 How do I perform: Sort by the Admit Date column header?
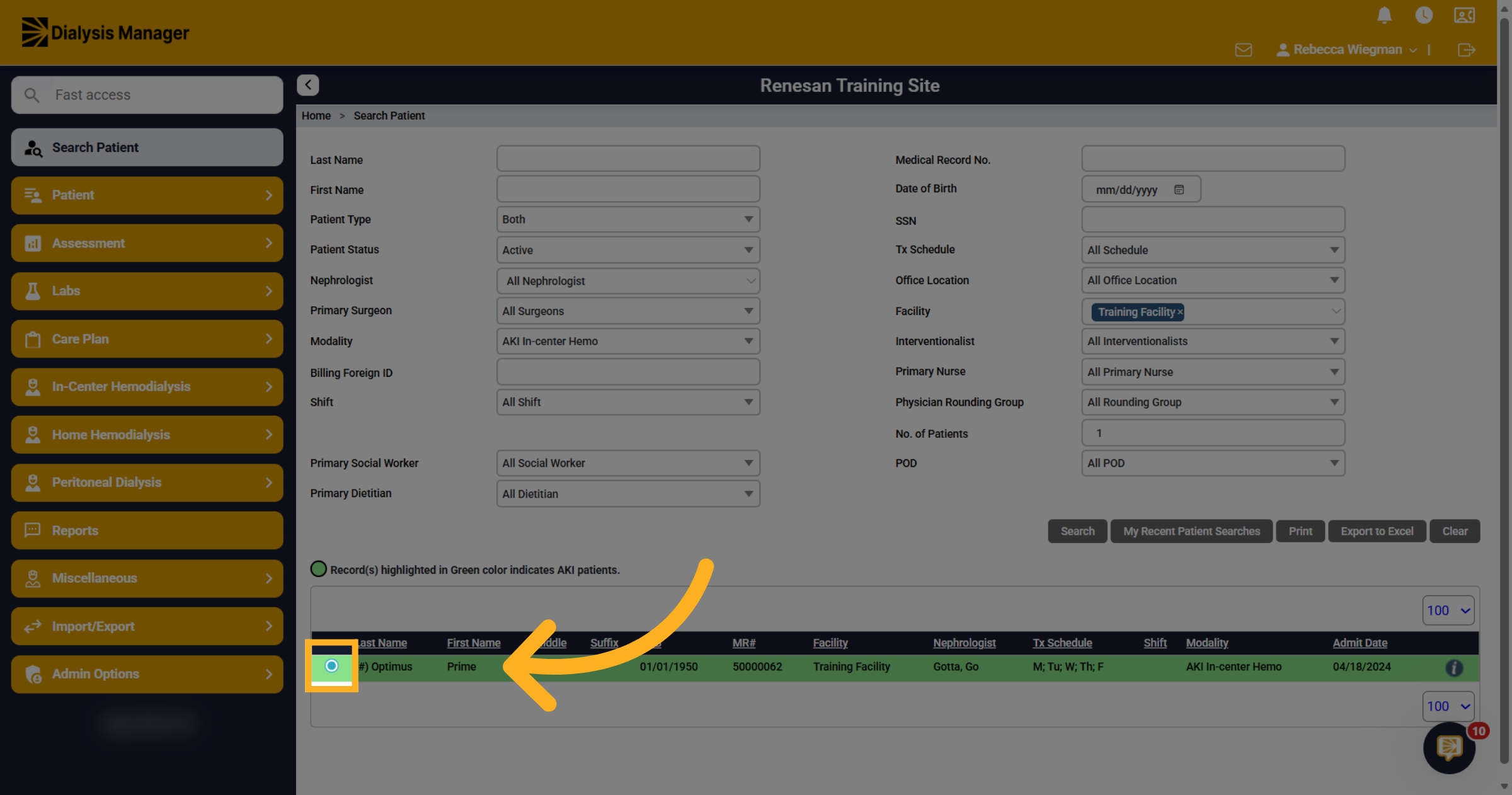[x=1360, y=643]
